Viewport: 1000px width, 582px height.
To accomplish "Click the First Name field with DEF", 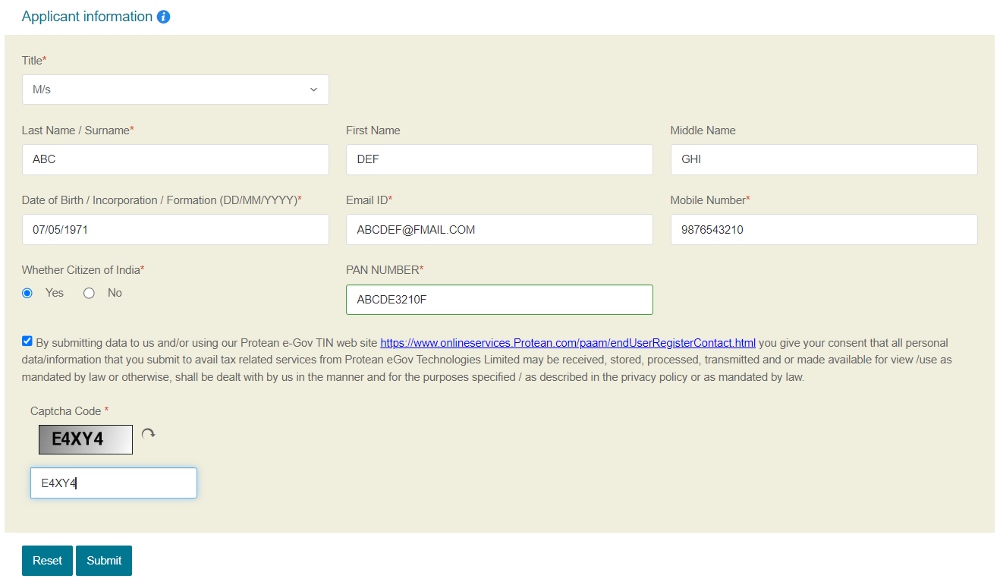I will (x=499, y=159).
